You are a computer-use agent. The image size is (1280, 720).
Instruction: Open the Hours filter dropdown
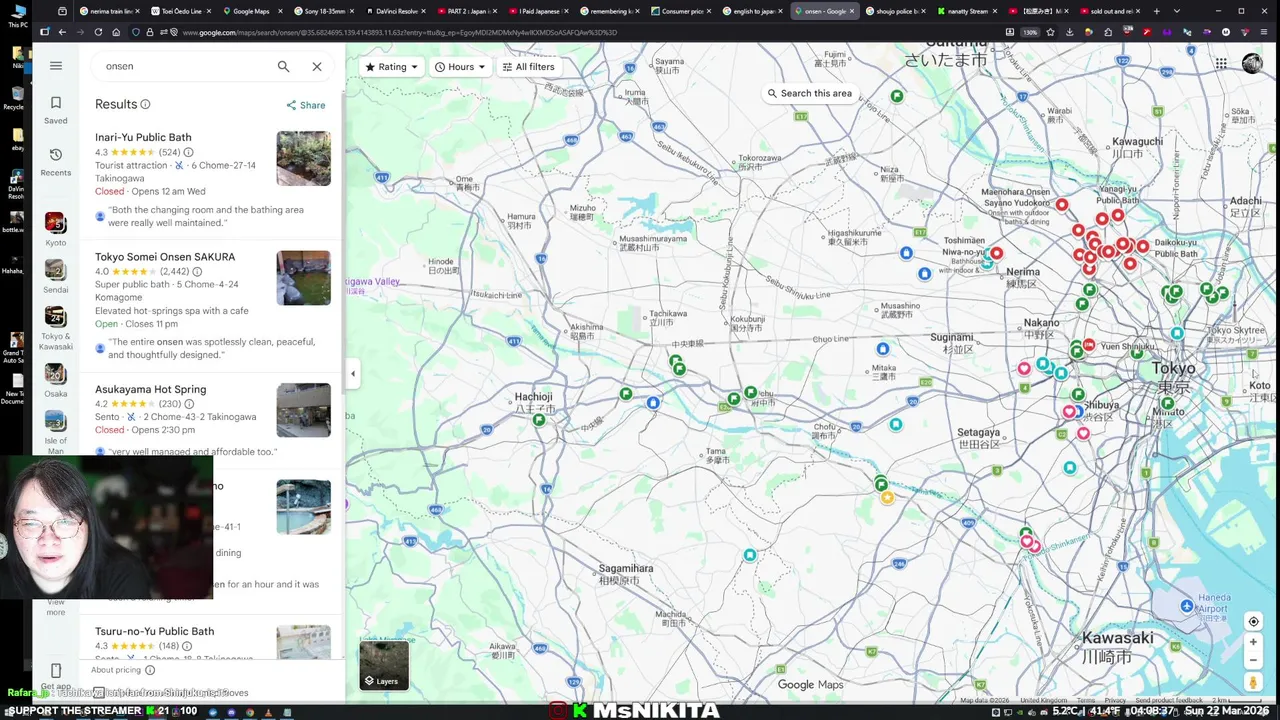[x=460, y=67]
